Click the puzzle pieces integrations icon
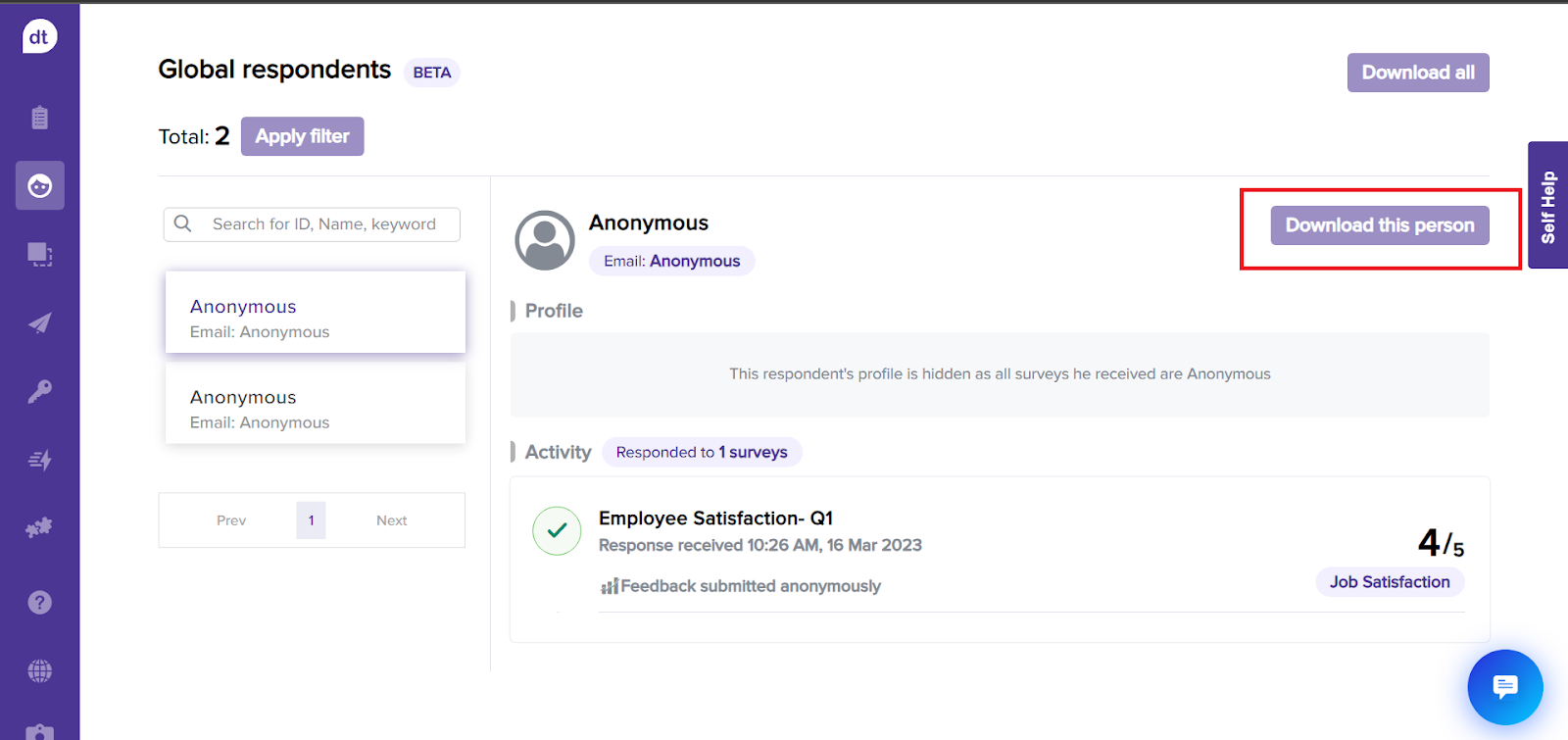Image resolution: width=1568 pixels, height=740 pixels. (39, 528)
